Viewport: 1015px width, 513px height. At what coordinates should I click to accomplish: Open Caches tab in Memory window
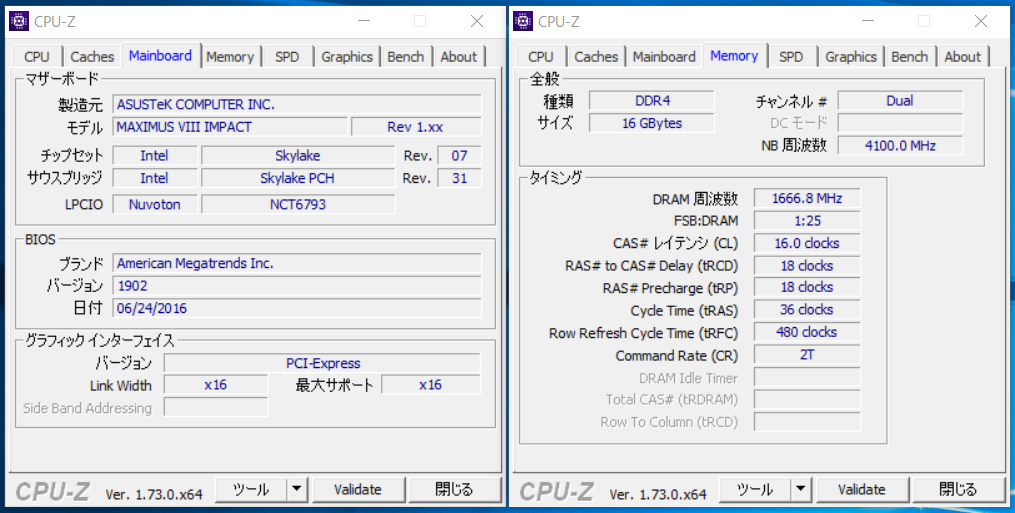click(x=596, y=56)
